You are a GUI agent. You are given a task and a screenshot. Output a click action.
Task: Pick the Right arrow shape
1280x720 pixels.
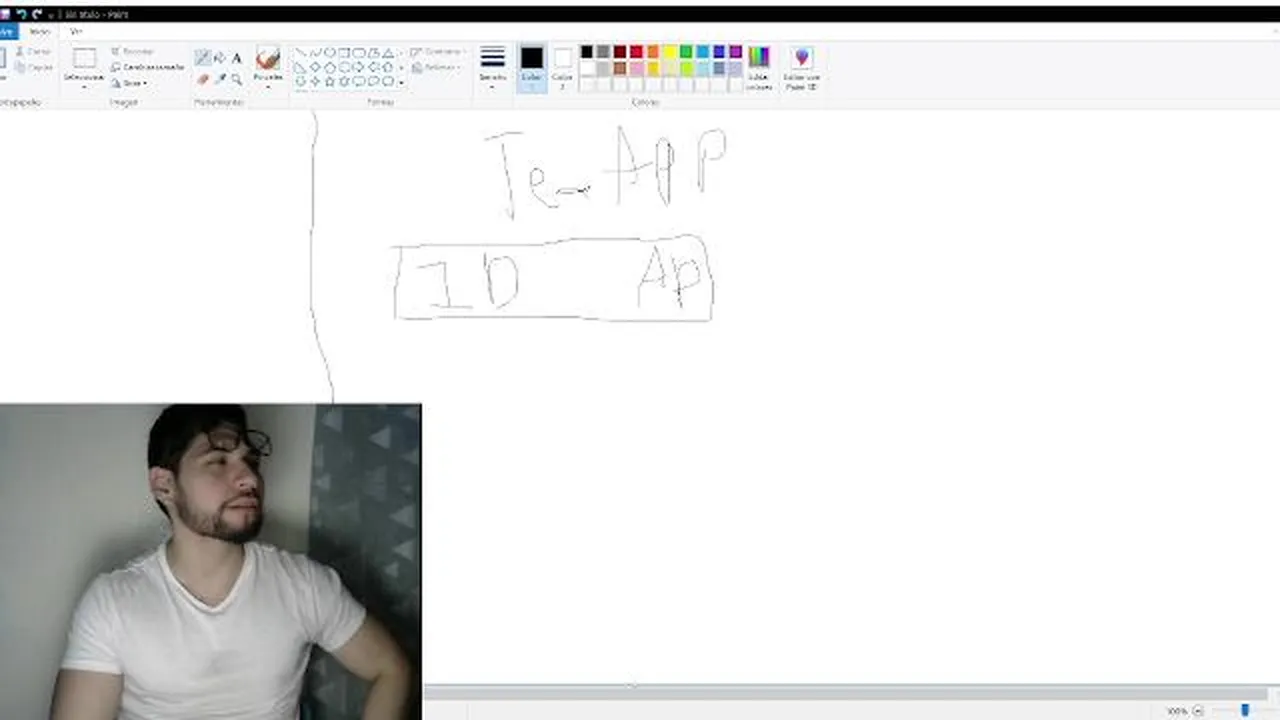coord(358,67)
